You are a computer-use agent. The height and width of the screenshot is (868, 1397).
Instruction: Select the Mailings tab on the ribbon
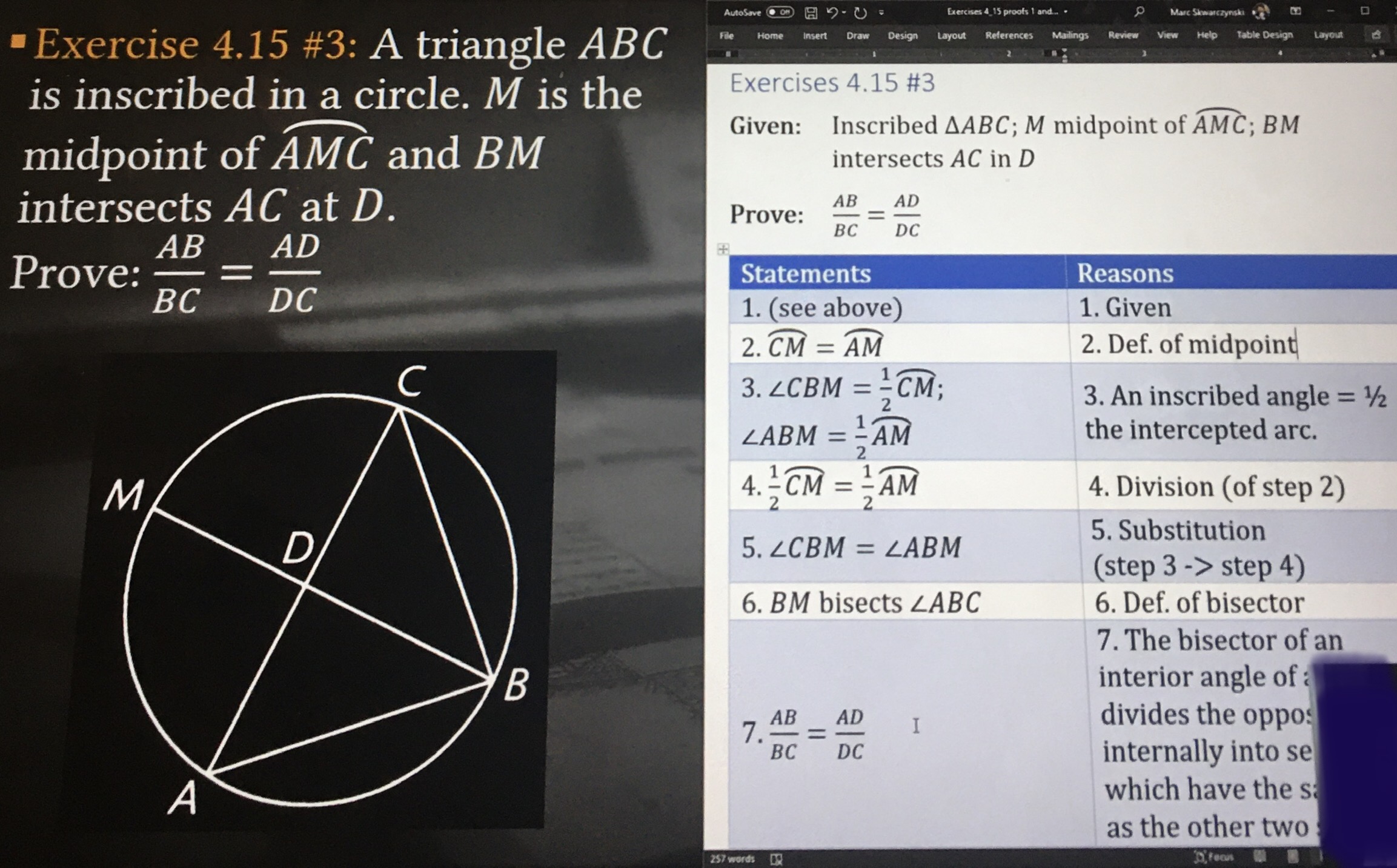pyautogui.click(x=1071, y=36)
